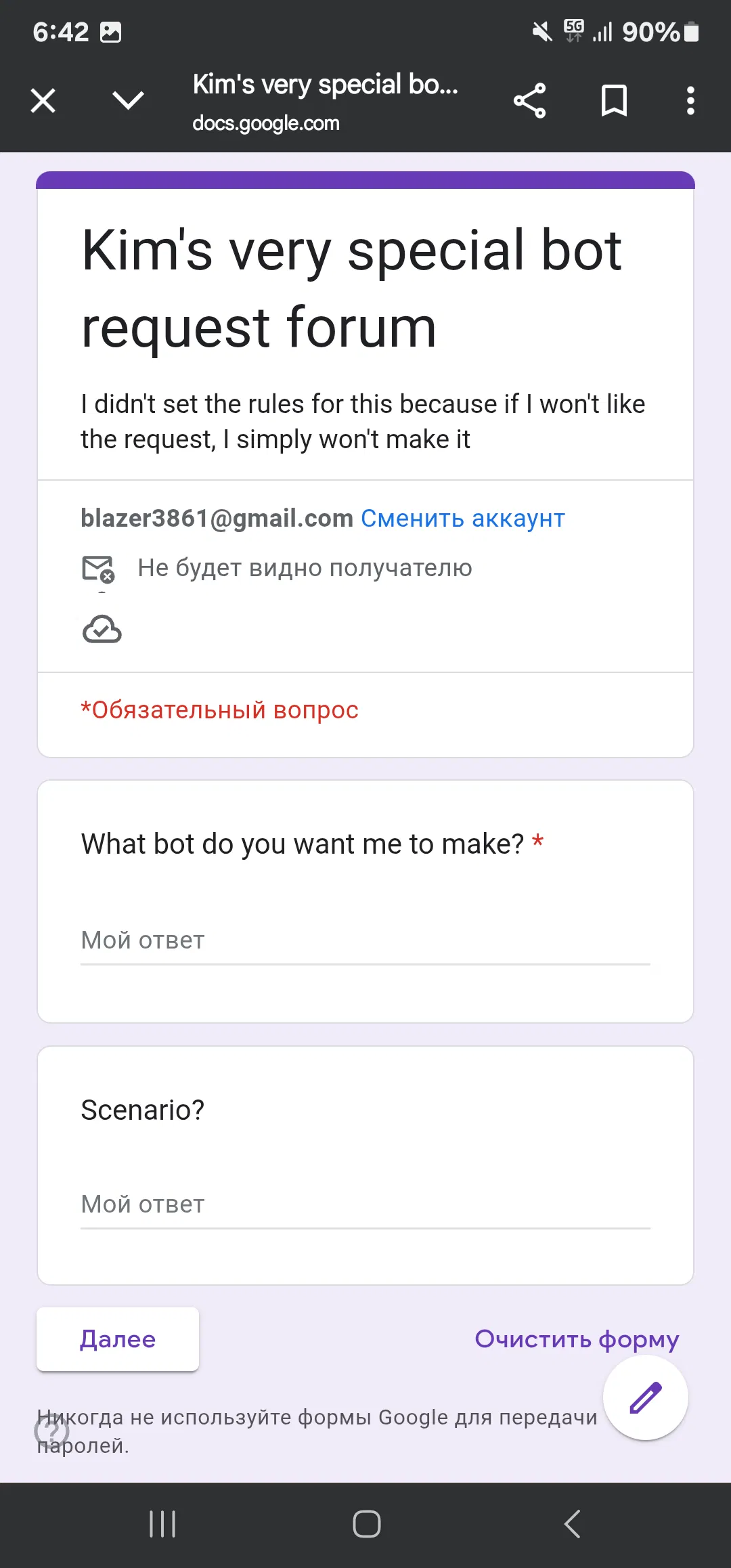The image size is (731, 1568).
Task: Share the form via the share icon
Action: (530, 100)
